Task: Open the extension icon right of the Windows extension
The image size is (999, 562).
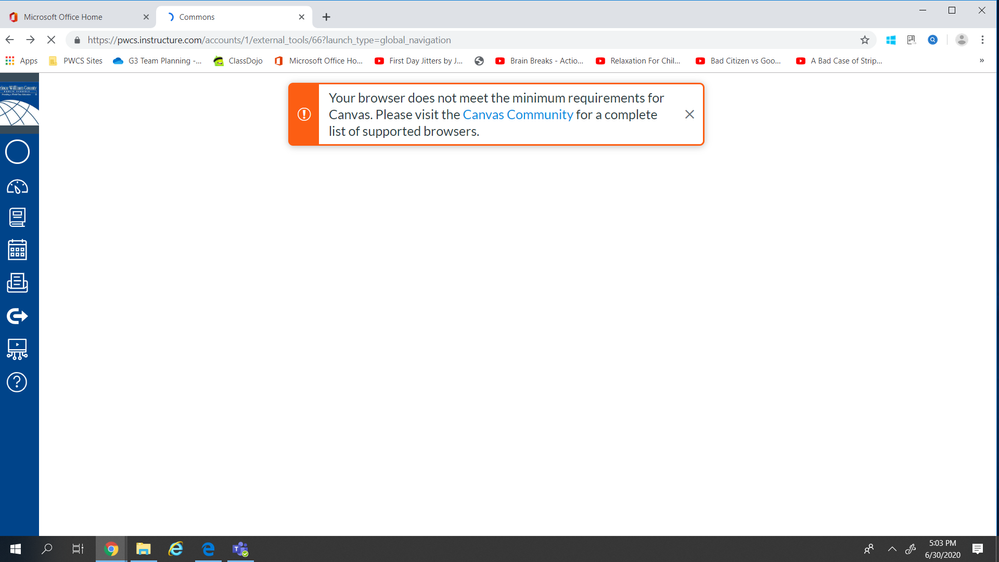Action: (911, 40)
